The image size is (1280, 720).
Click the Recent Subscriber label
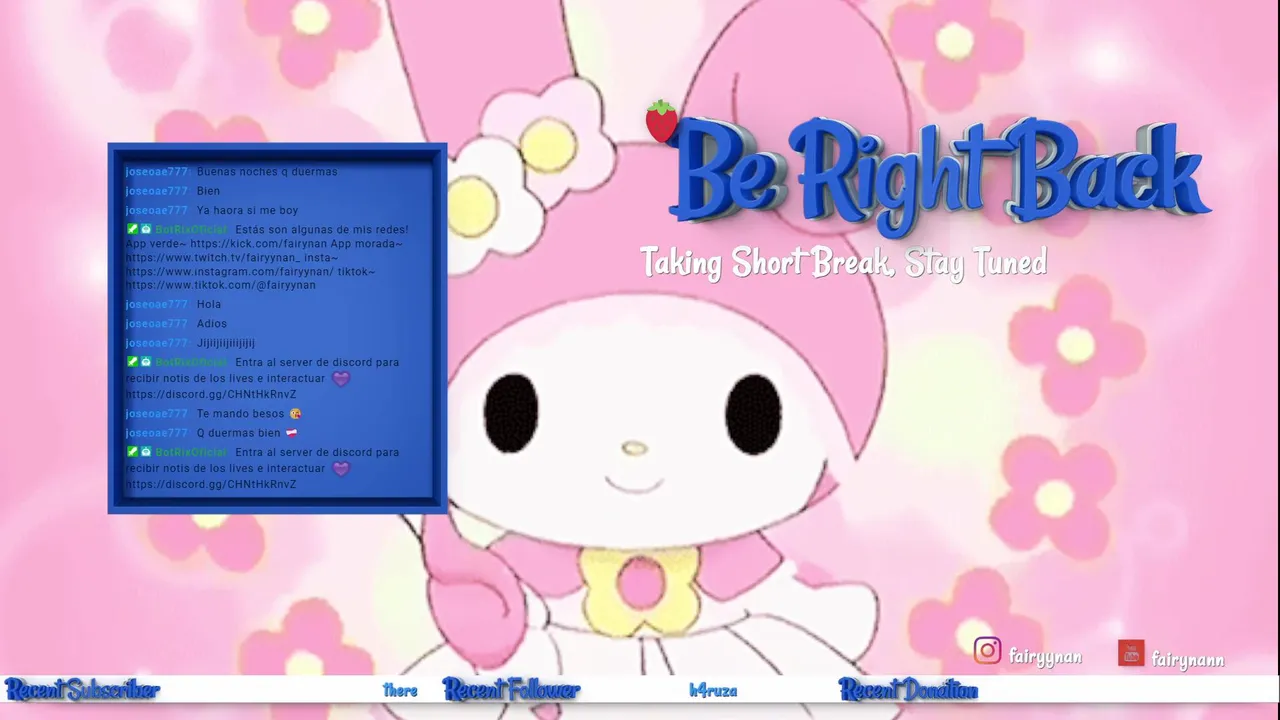tap(82, 690)
